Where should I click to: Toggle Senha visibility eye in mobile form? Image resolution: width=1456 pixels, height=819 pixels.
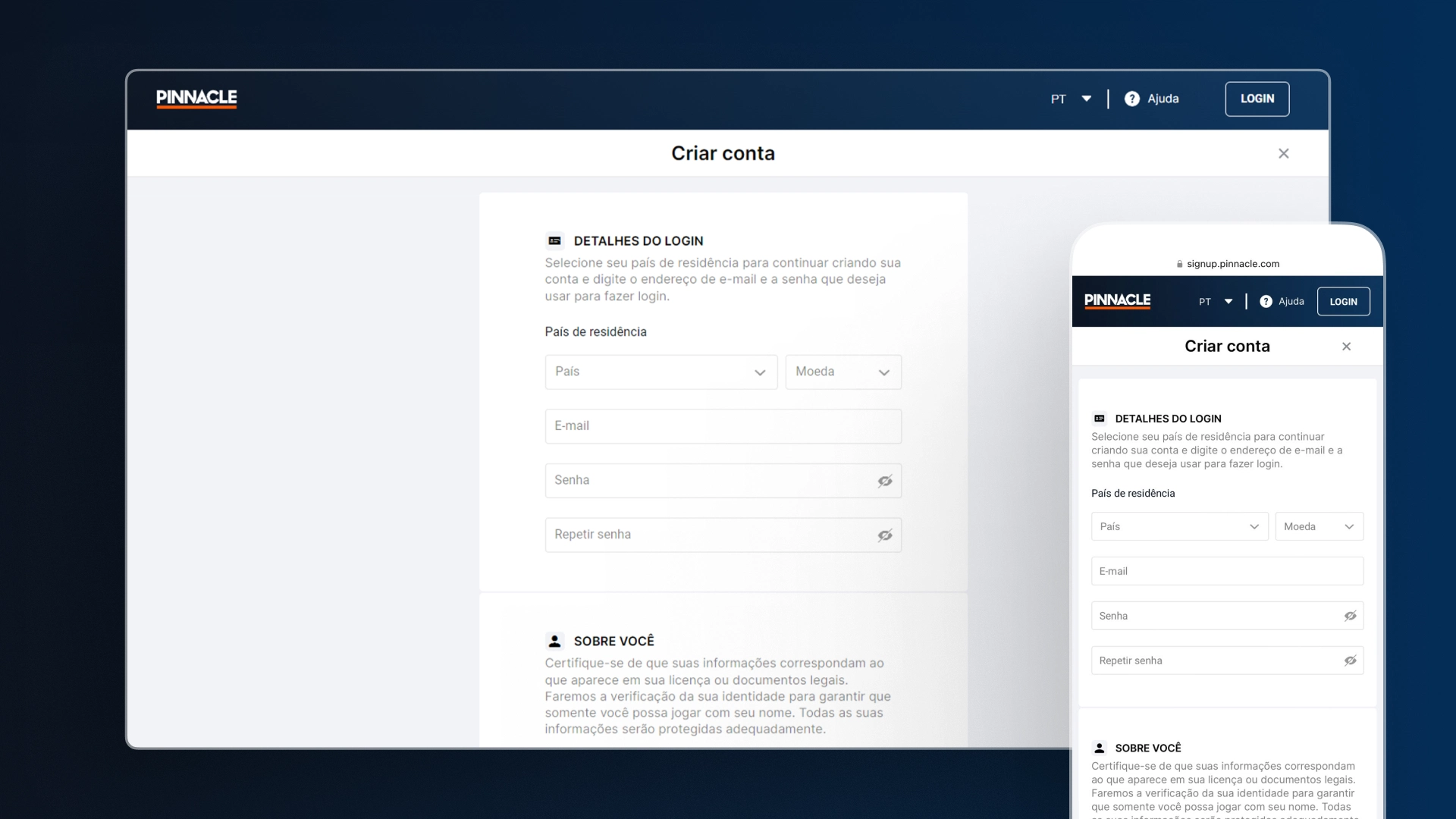click(x=1350, y=616)
